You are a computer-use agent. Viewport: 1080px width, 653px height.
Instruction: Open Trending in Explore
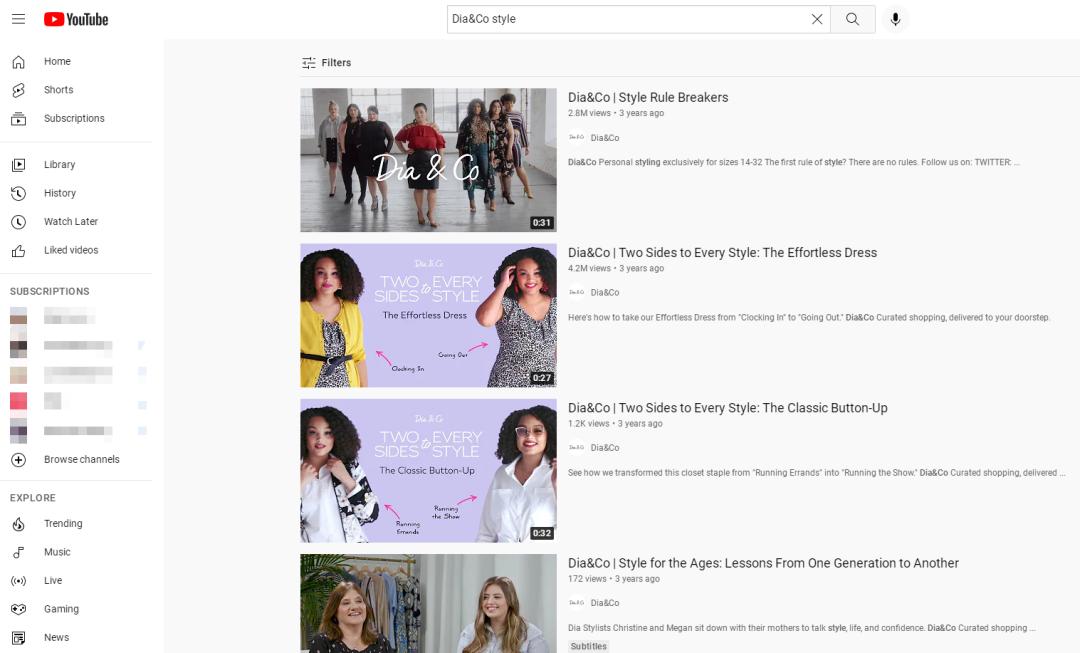pyautogui.click(x=62, y=524)
